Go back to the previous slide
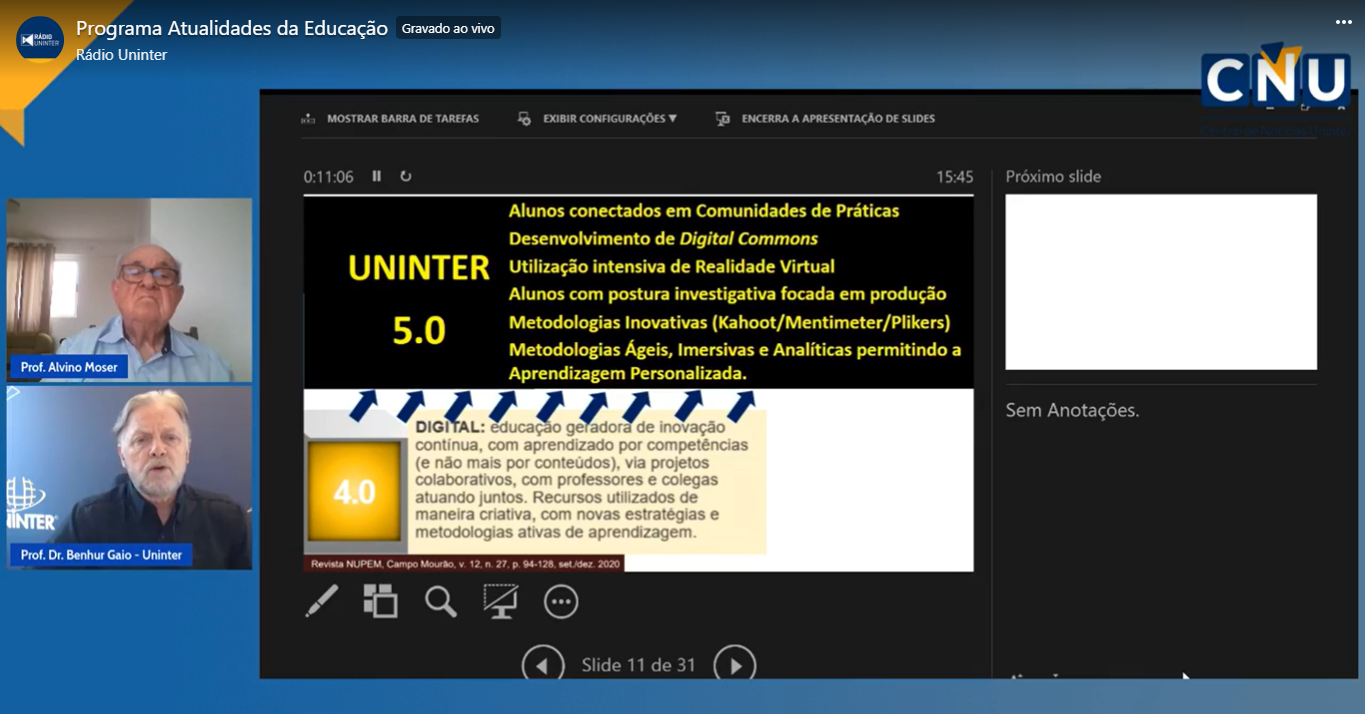The height and width of the screenshot is (714, 1365). point(543,665)
